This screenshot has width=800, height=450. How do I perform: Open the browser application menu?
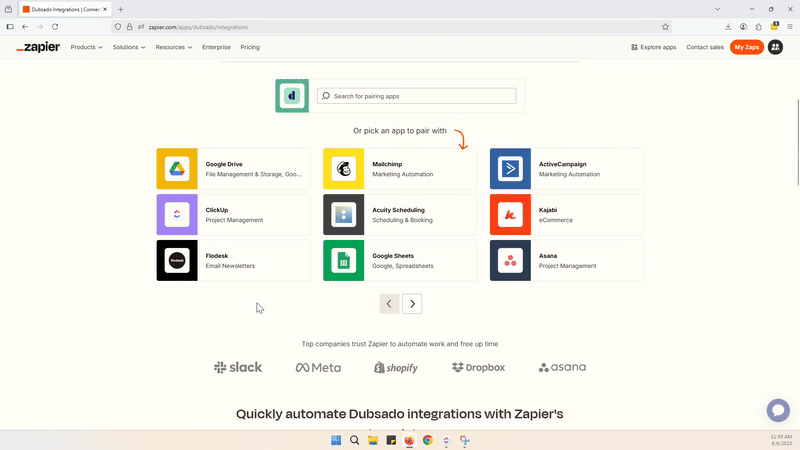pyautogui.click(x=790, y=27)
